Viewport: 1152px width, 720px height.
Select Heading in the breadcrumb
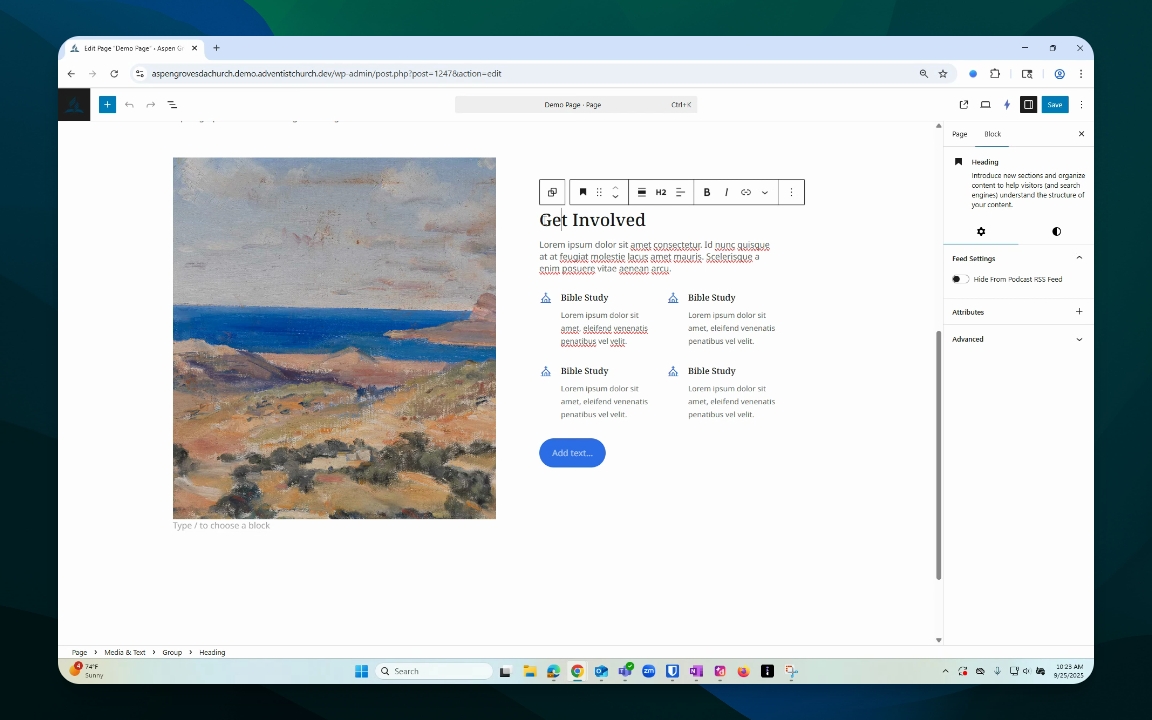tap(212, 652)
